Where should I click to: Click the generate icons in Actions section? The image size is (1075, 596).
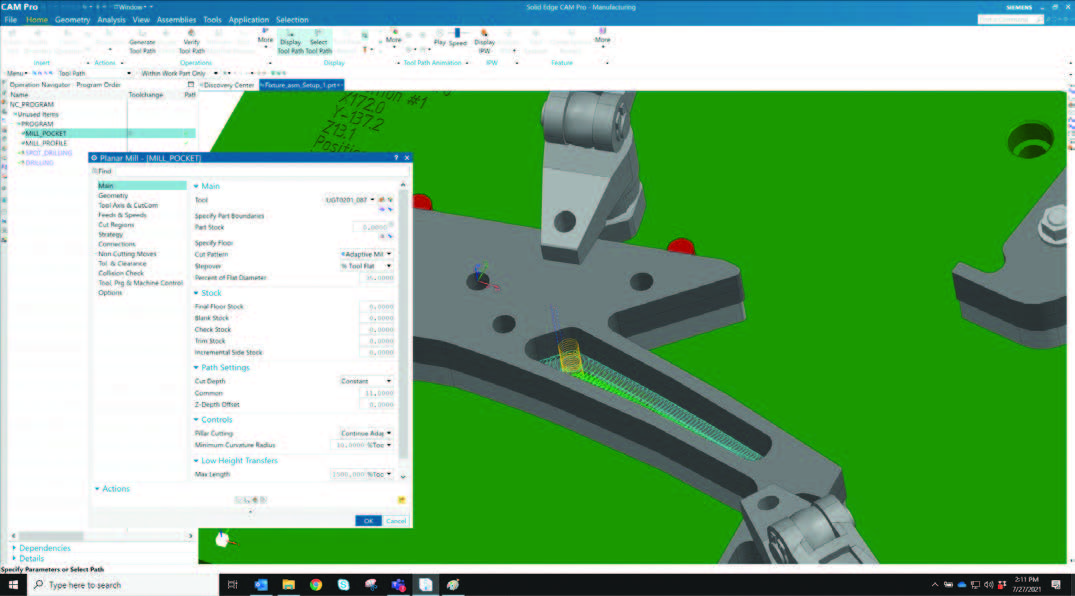point(250,500)
